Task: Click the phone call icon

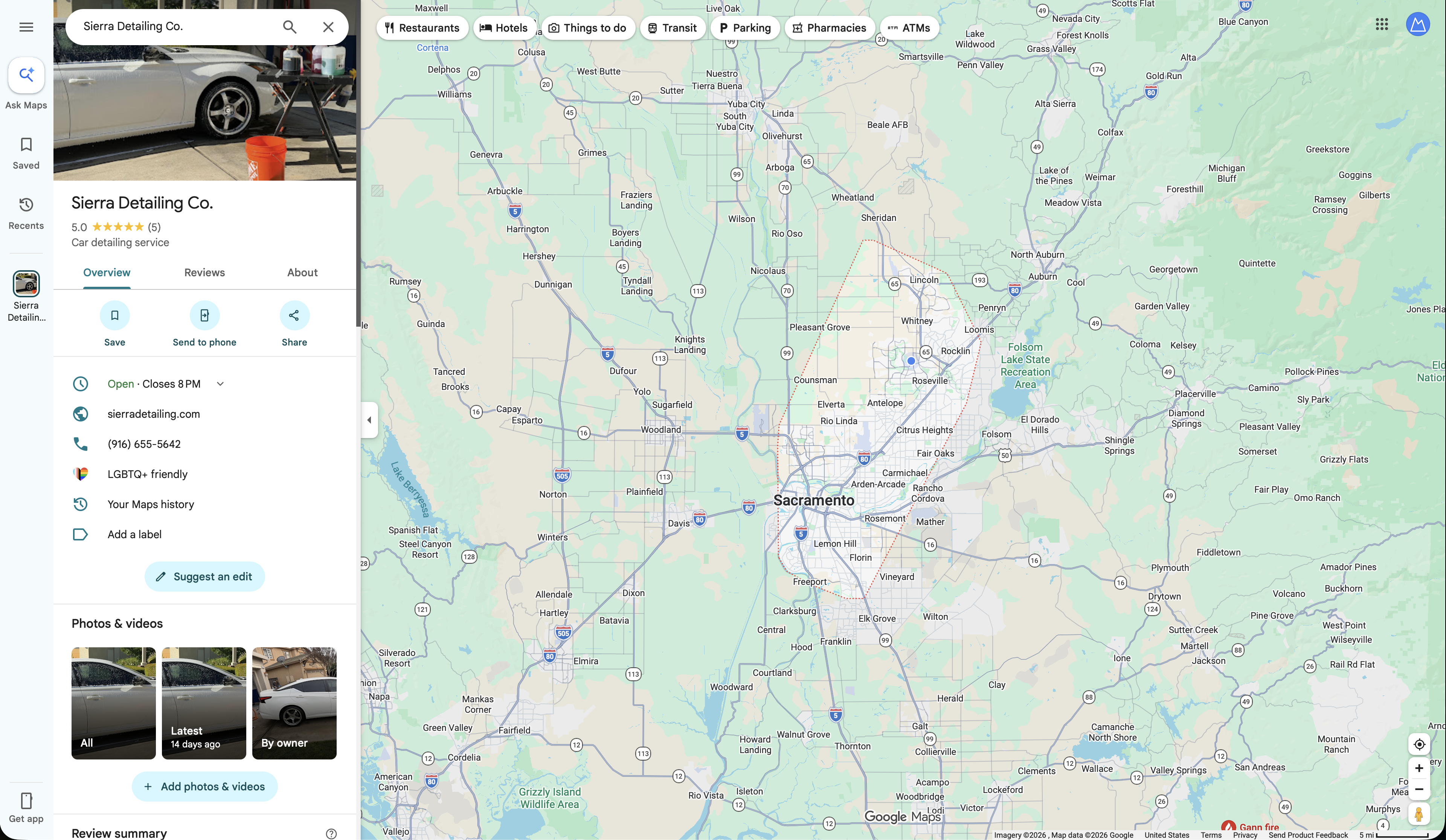Action: click(80, 444)
